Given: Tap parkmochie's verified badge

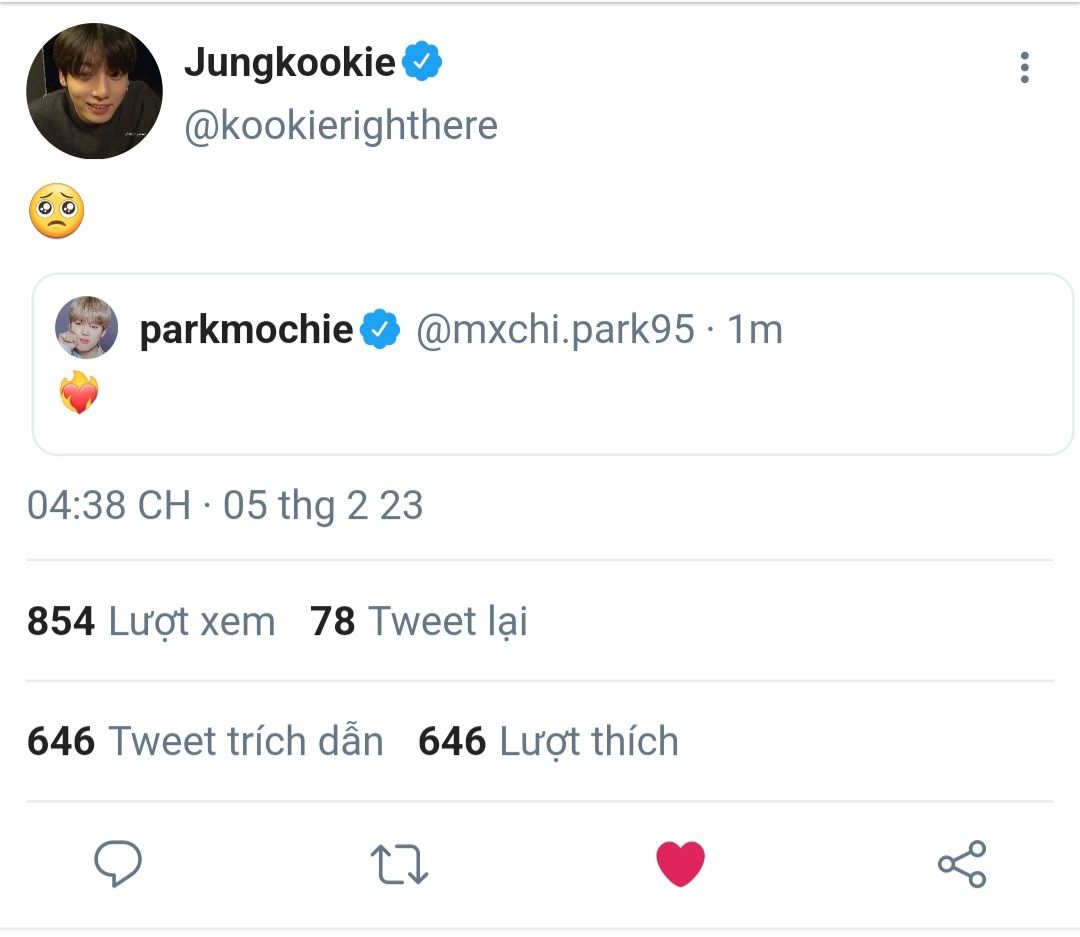Looking at the screenshot, I should (x=380, y=329).
